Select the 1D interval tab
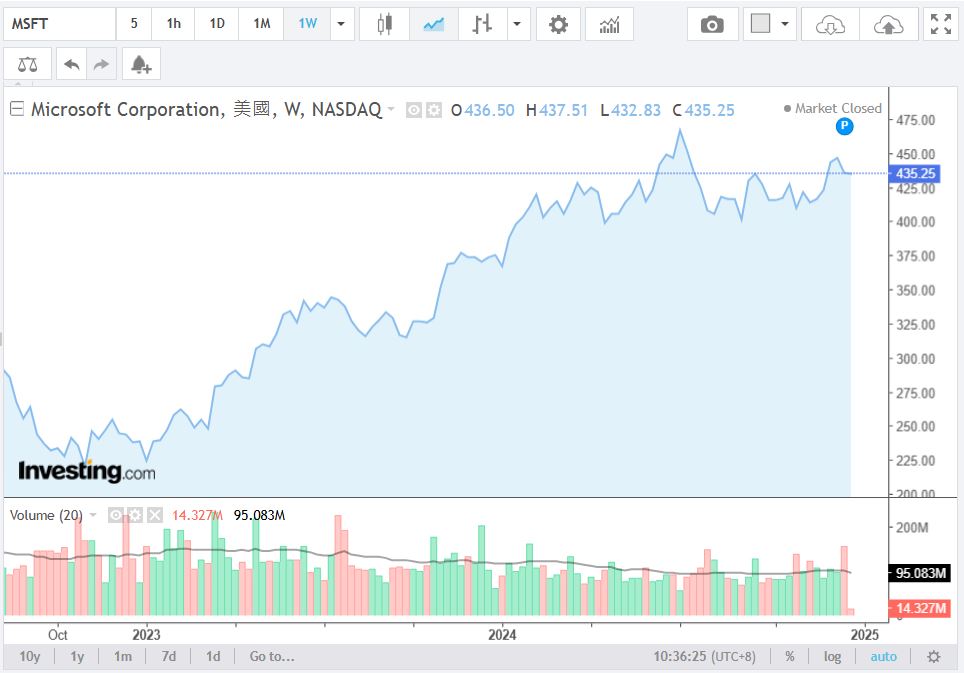Screen dimensions: 964x673 pos(217,24)
